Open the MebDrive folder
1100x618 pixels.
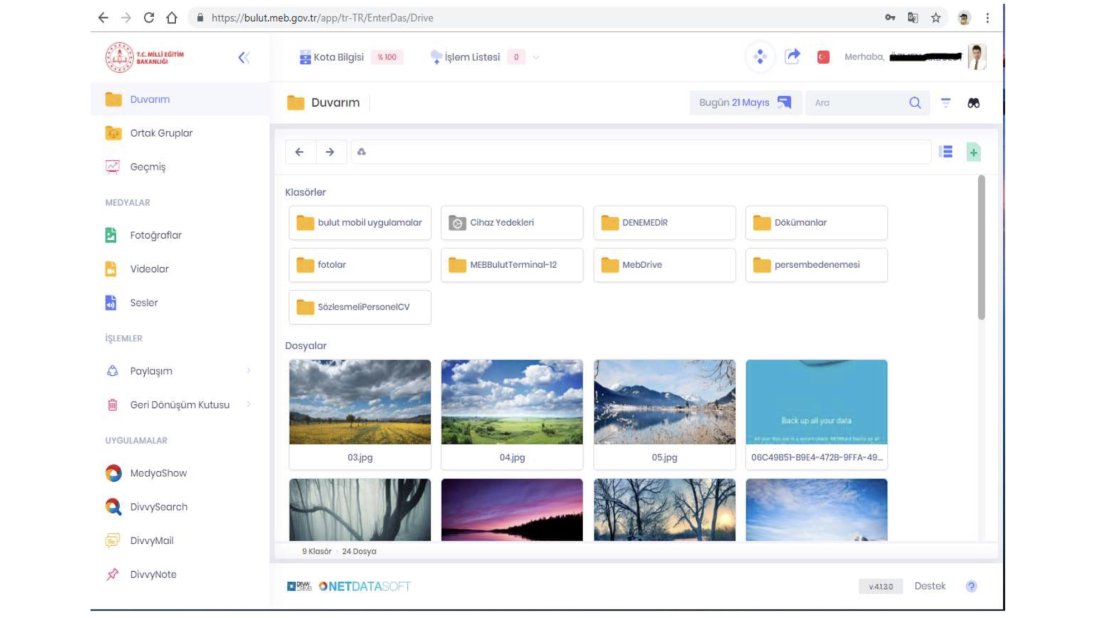(664, 265)
